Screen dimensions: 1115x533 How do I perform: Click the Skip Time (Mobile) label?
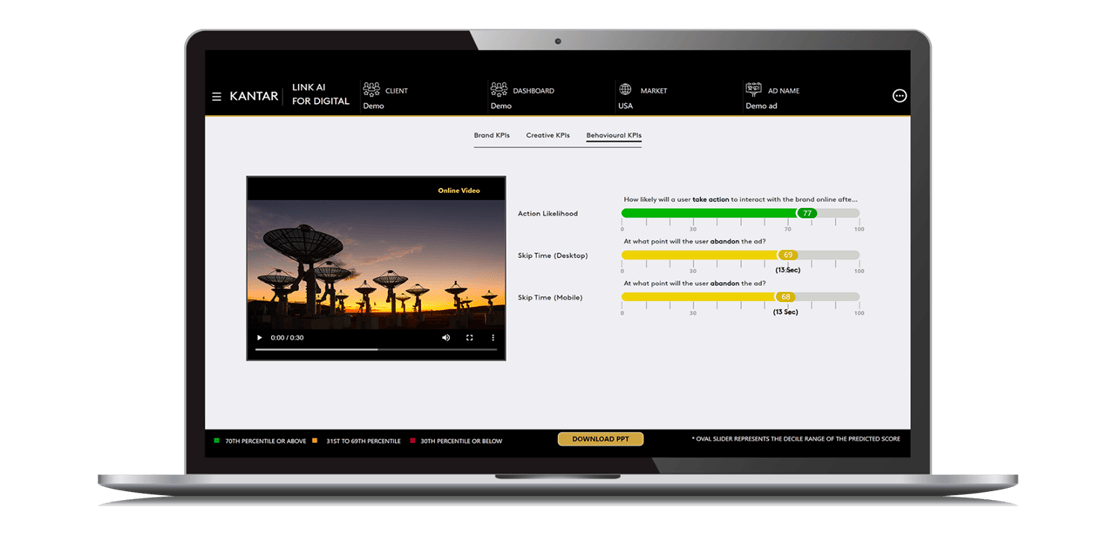coord(550,297)
